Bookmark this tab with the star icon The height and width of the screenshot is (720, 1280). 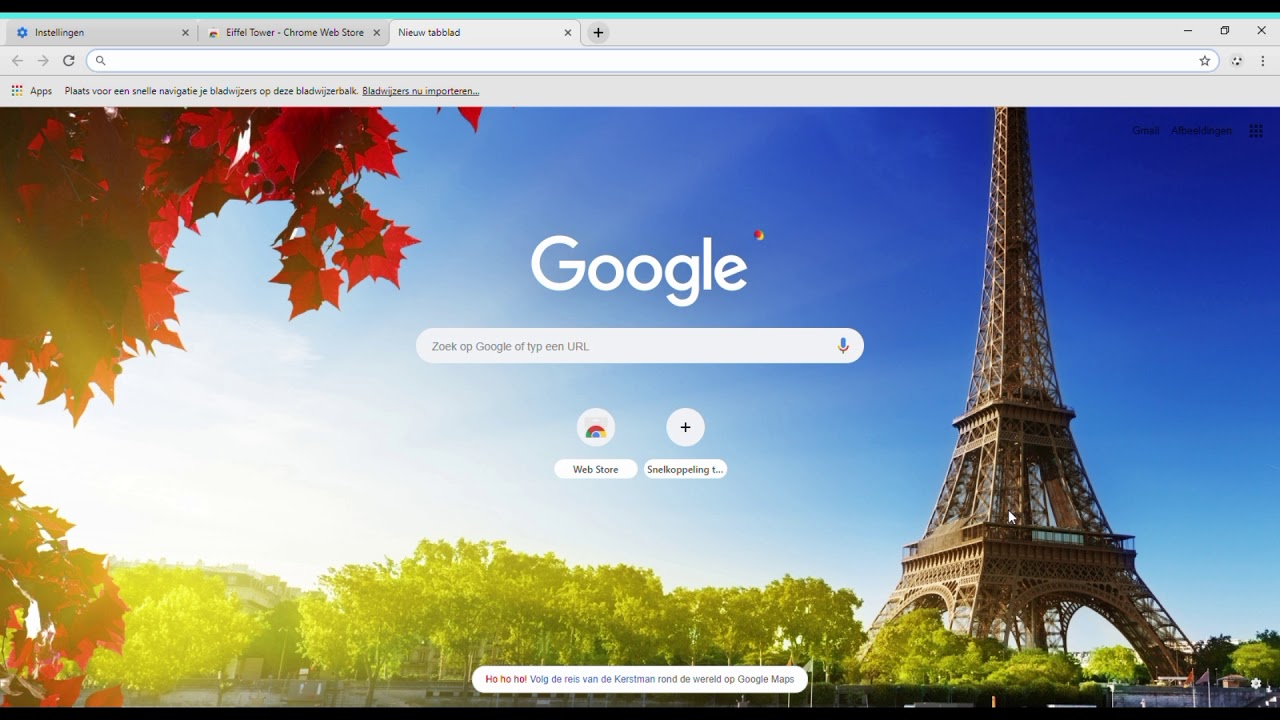1205,61
